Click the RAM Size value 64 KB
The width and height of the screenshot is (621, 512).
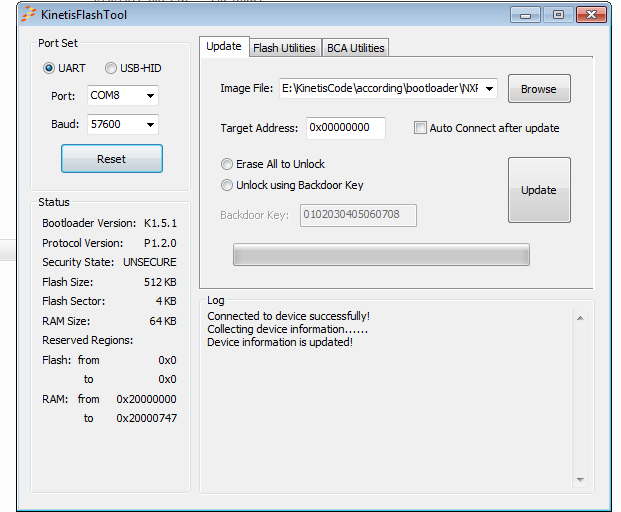pyautogui.click(x=163, y=321)
